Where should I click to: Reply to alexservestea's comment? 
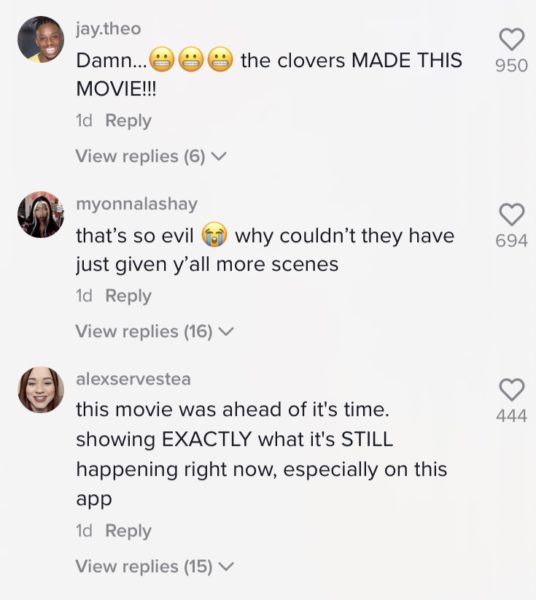click(128, 531)
